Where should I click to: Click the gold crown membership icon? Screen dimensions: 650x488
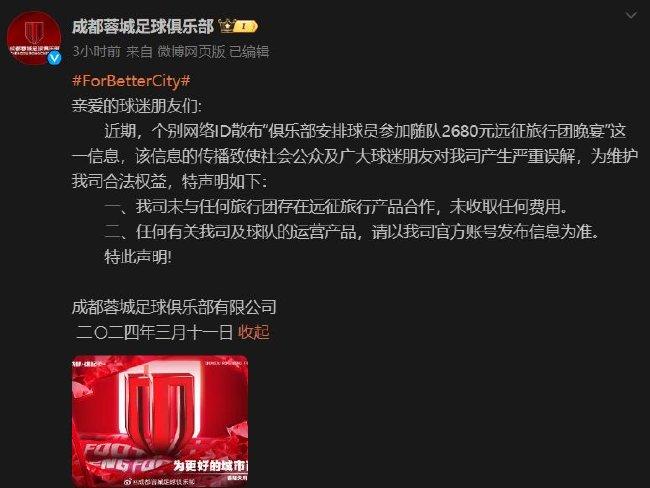click(x=227, y=26)
